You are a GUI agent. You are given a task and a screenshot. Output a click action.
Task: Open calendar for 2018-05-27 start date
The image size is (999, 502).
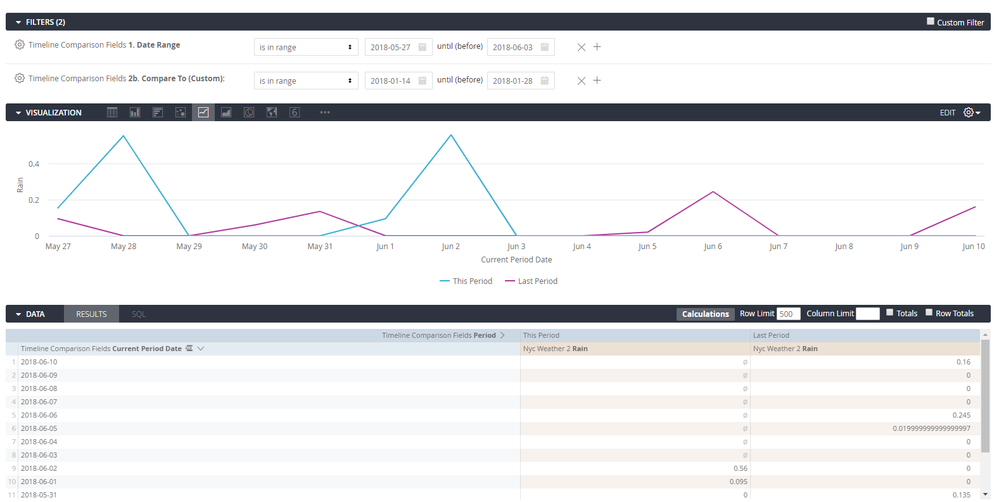click(422, 47)
